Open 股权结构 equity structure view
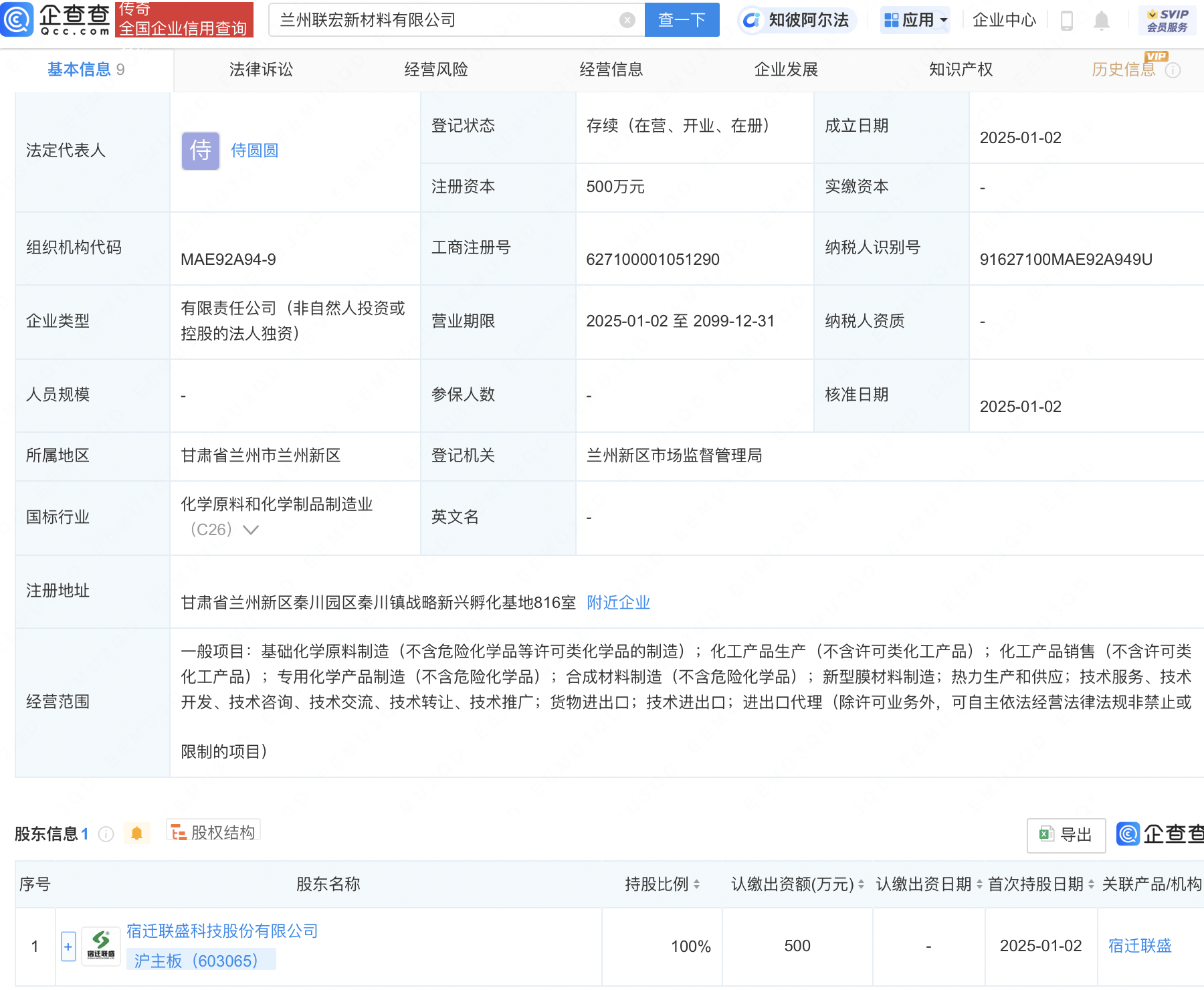Viewport: 1204px width, 990px height. click(x=213, y=832)
